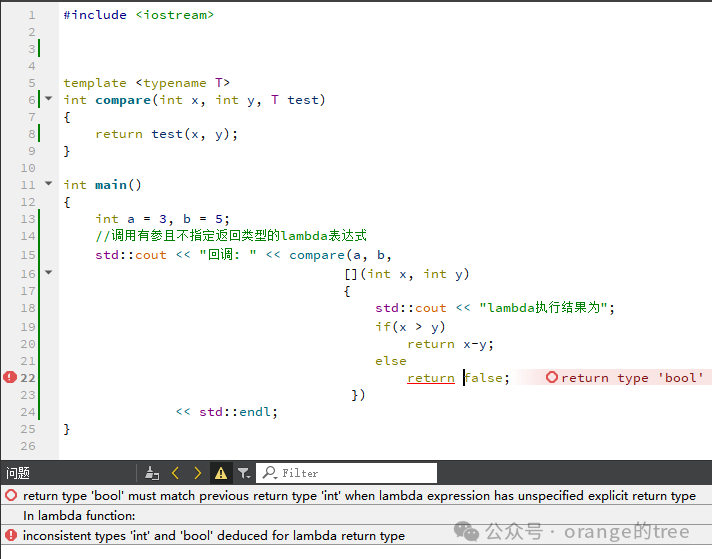This screenshot has height=559, width=712.
Task: Click 'int a = 3, b = 5;' line
Action: [162, 219]
